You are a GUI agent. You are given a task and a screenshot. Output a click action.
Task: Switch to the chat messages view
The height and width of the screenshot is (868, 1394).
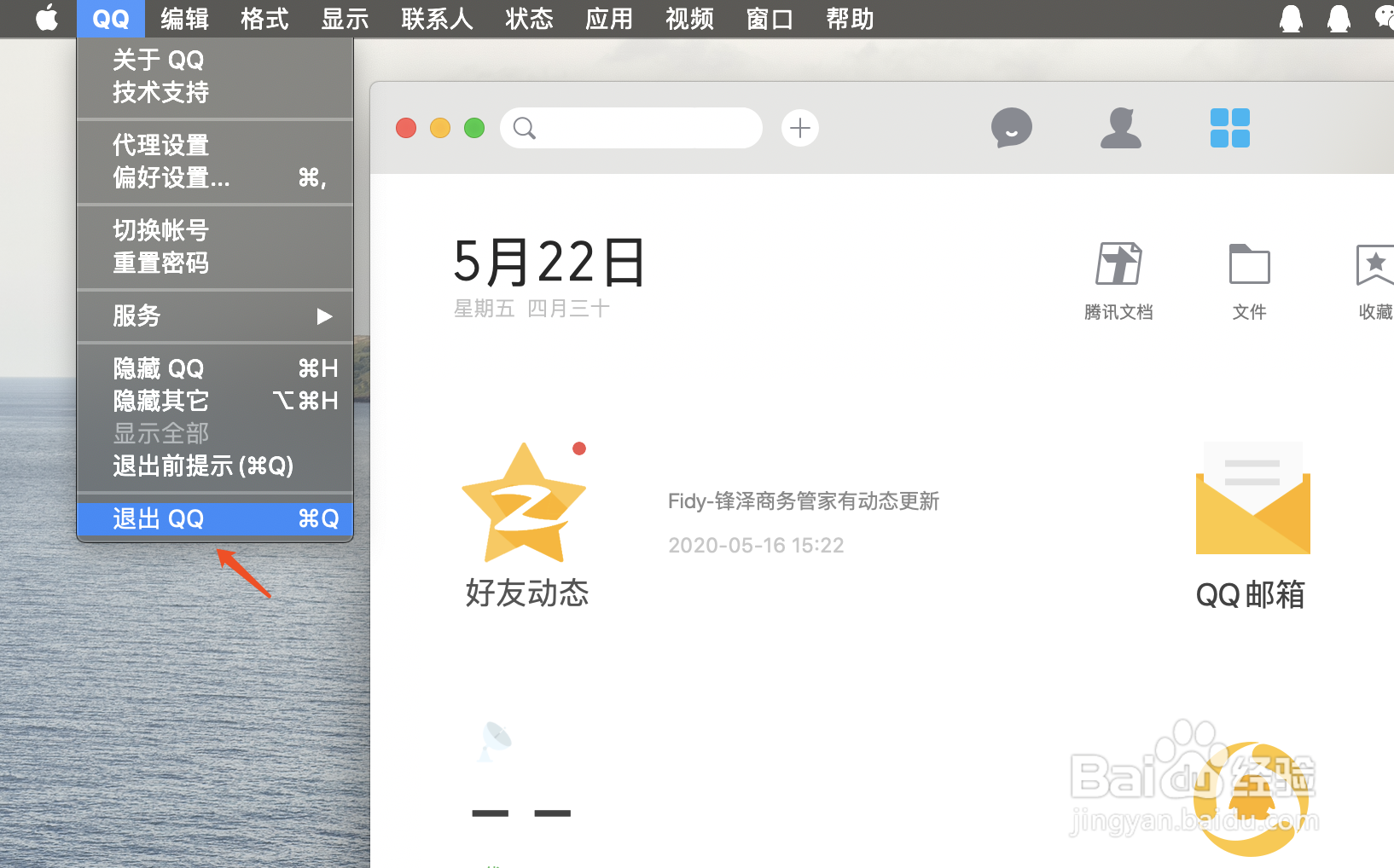pos(1011,128)
